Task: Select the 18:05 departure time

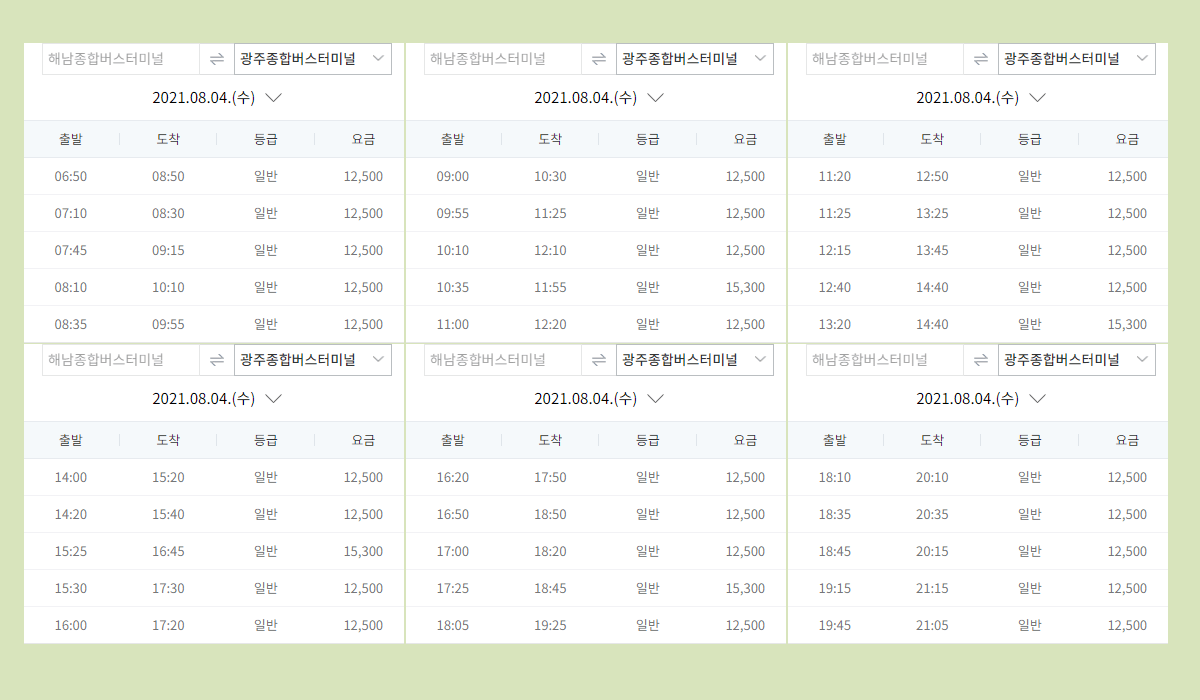Action: [x=453, y=625]
